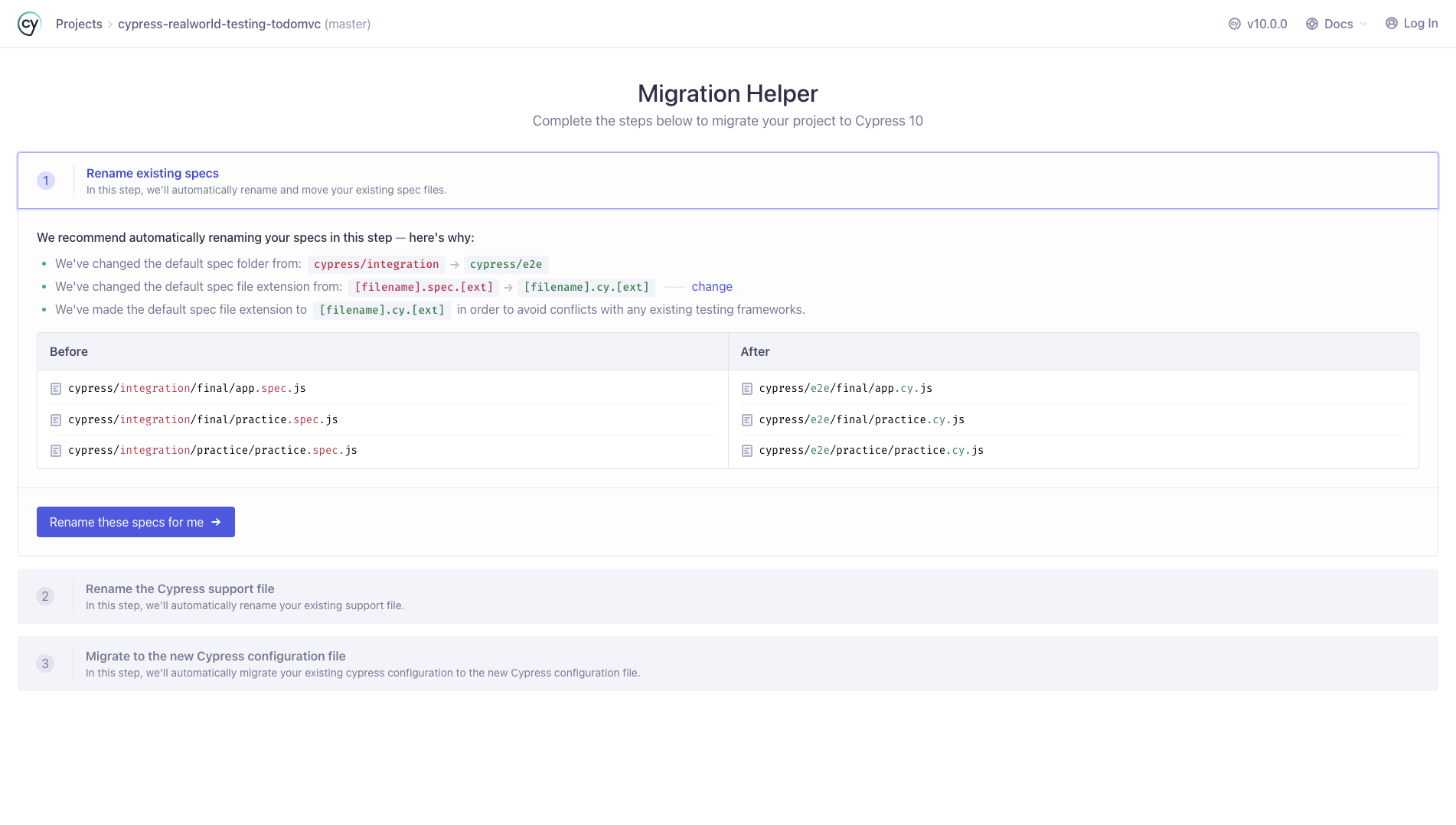Open the v10.0.0 version link
The image size is (1456, 825).
1258,24
